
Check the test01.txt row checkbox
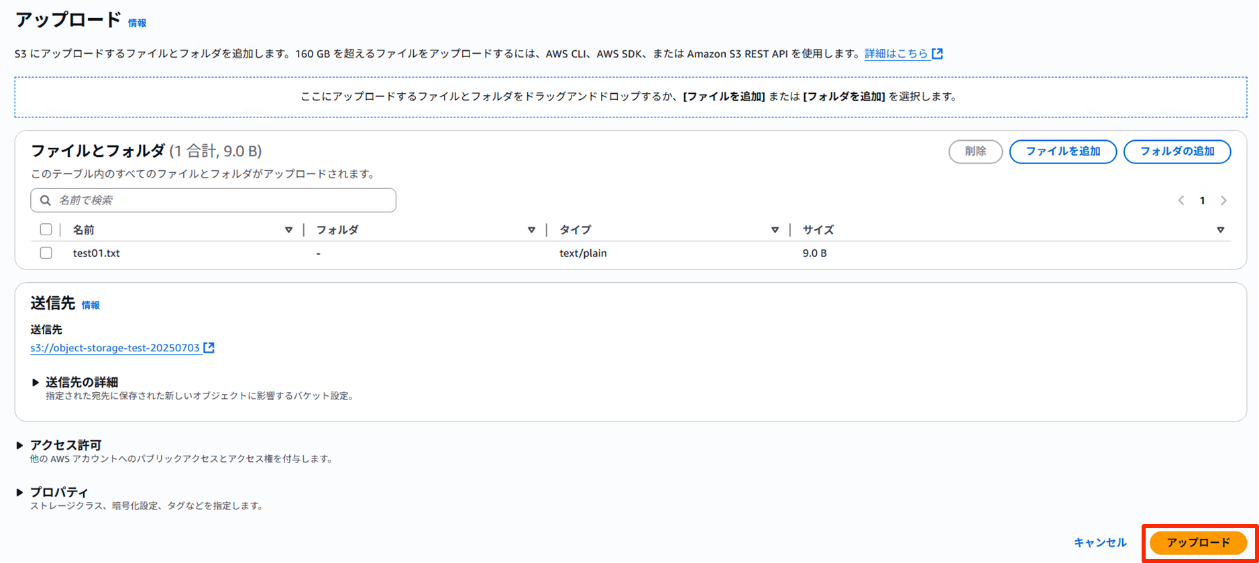click(x=46, y=253)
